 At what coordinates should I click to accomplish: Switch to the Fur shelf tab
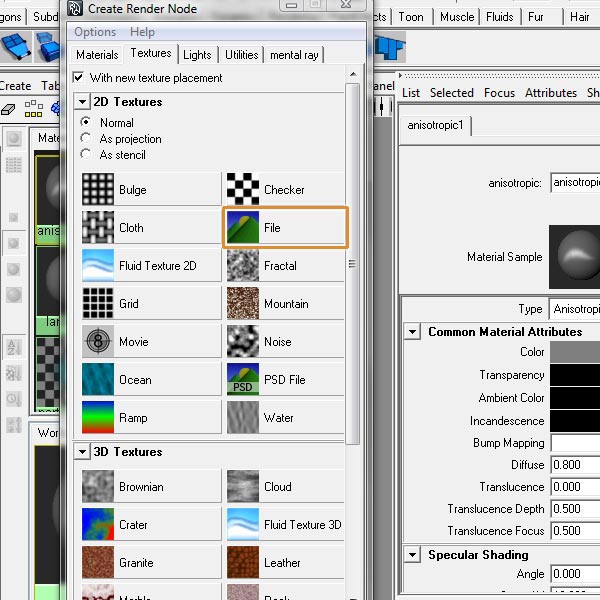pyautogui.click(x=536, y=17)
